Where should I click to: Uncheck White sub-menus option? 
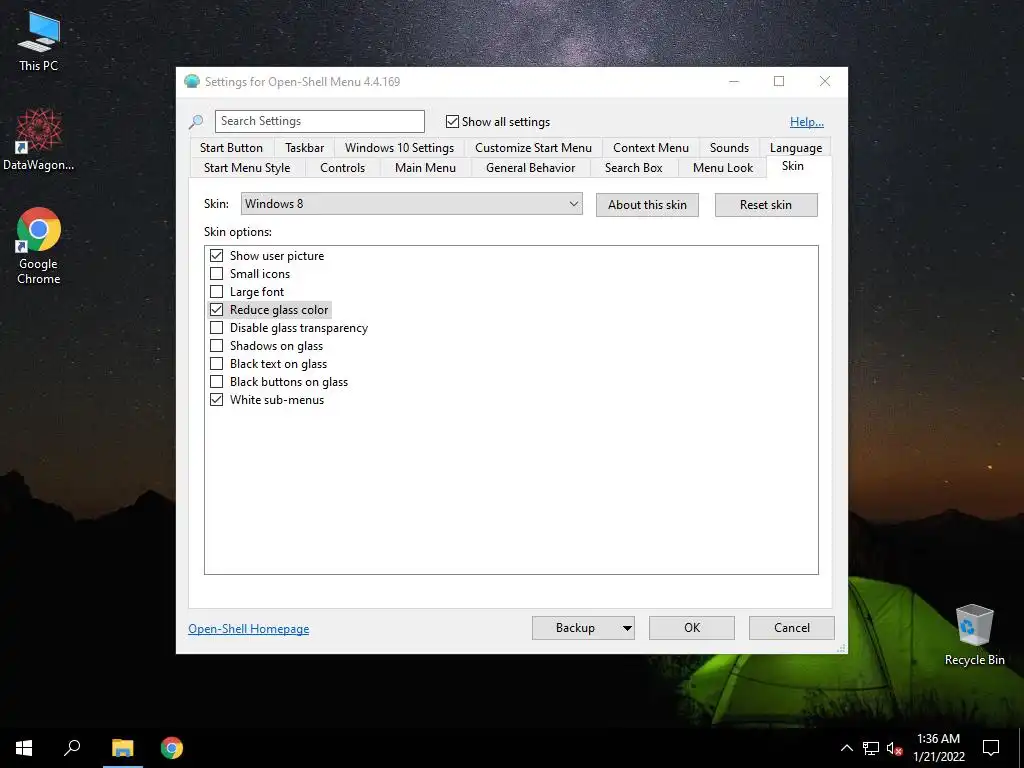pos(216,400)
